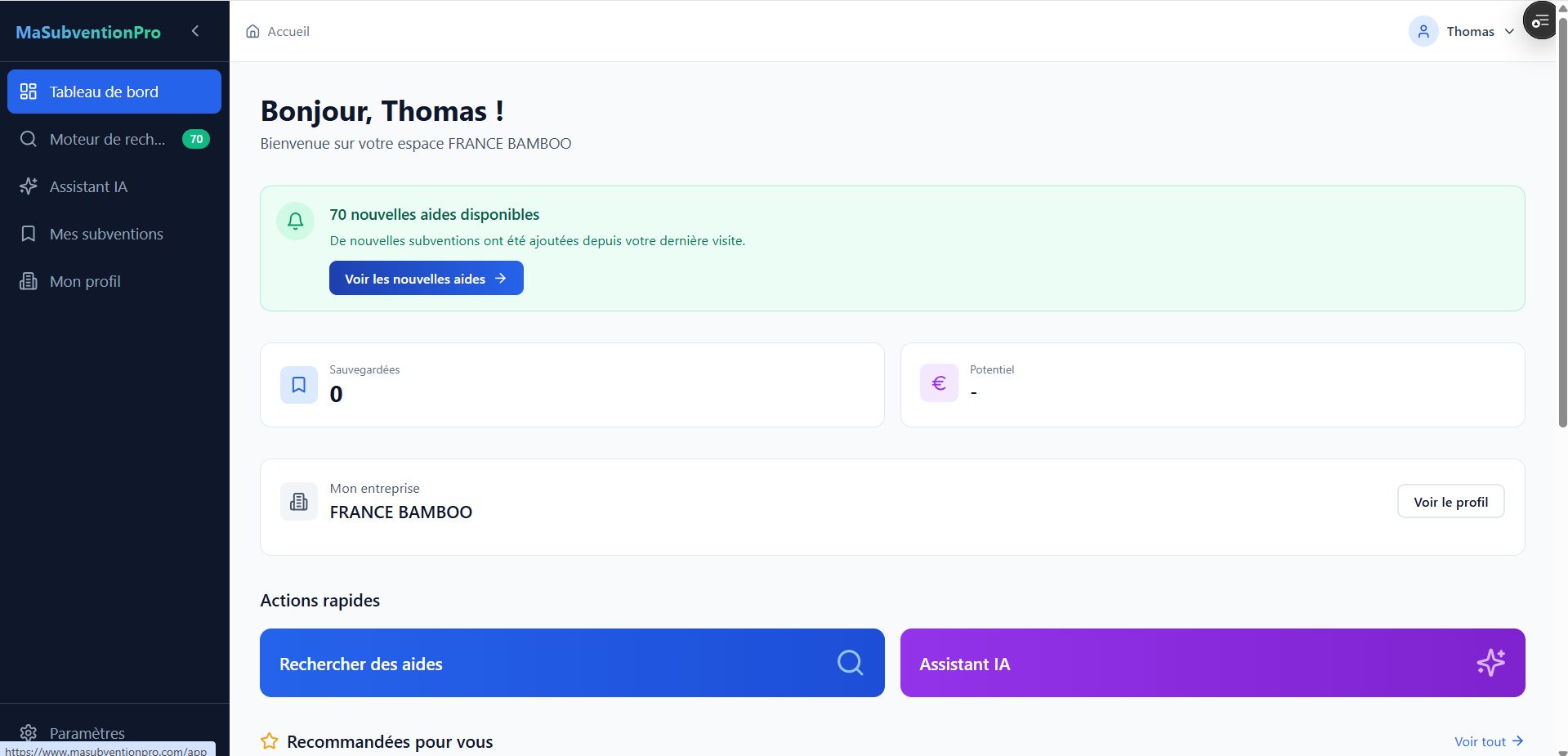Go to Mes subventions in sidebar
The image size is (1568, 756).
click(x=114, y=234)
